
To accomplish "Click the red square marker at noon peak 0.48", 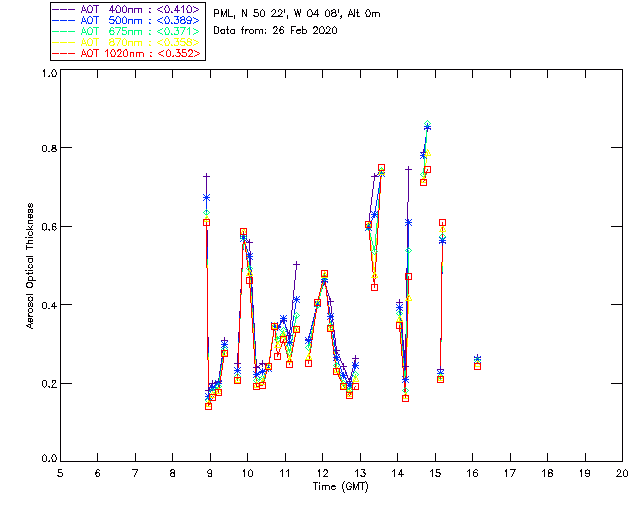I will [324, 274].
